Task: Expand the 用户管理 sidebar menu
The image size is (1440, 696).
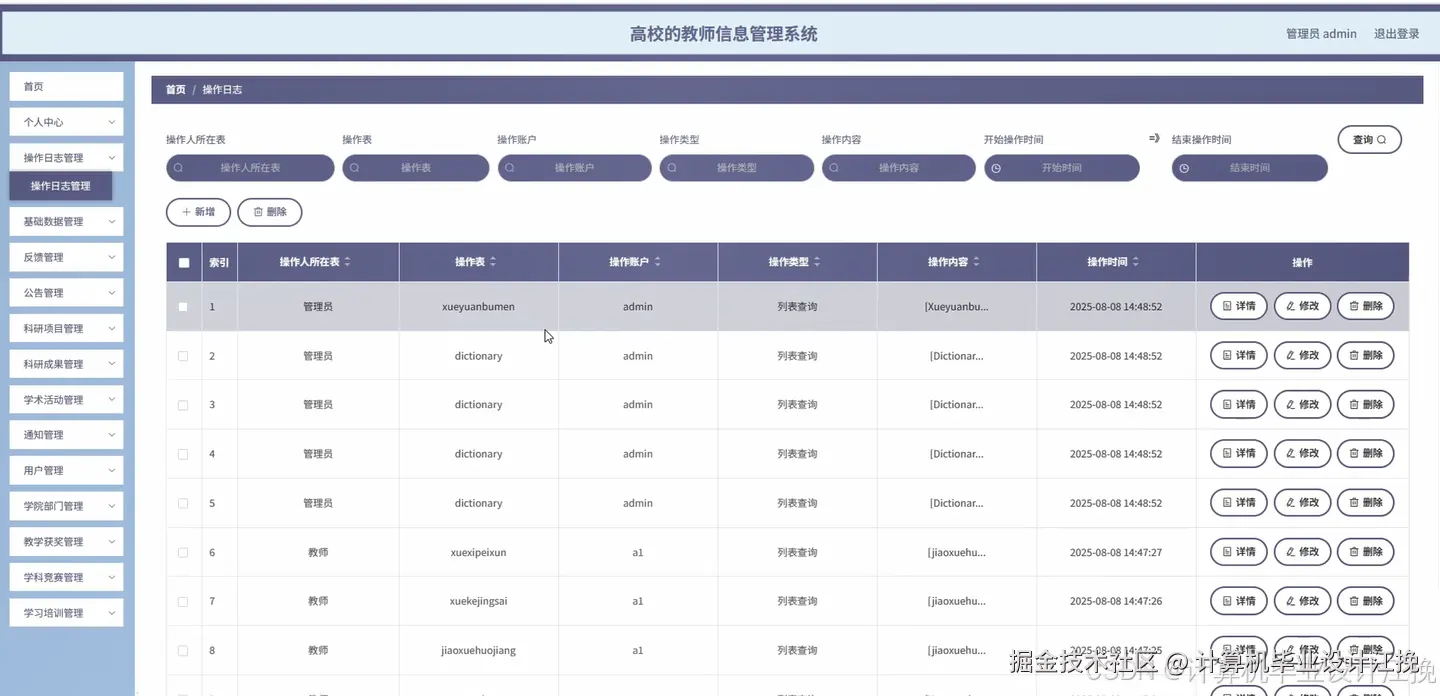Action: pos(65,470)
